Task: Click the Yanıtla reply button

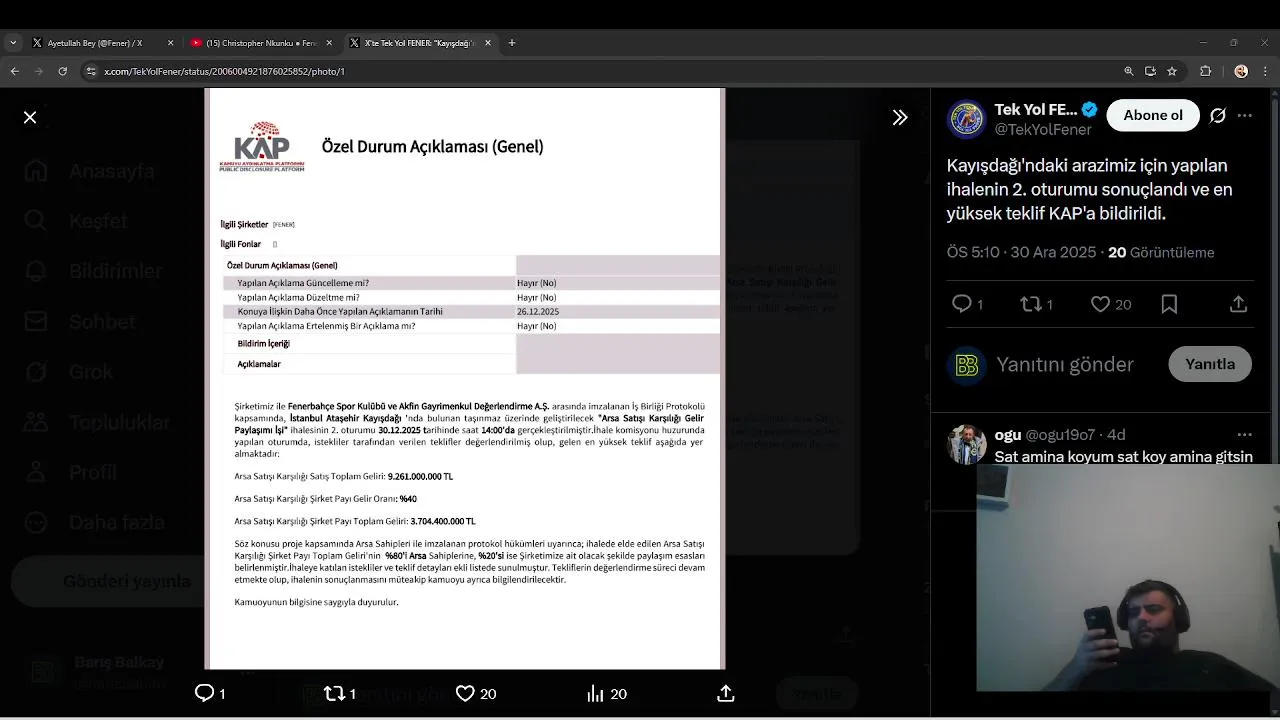Action: pos(1210,364)
